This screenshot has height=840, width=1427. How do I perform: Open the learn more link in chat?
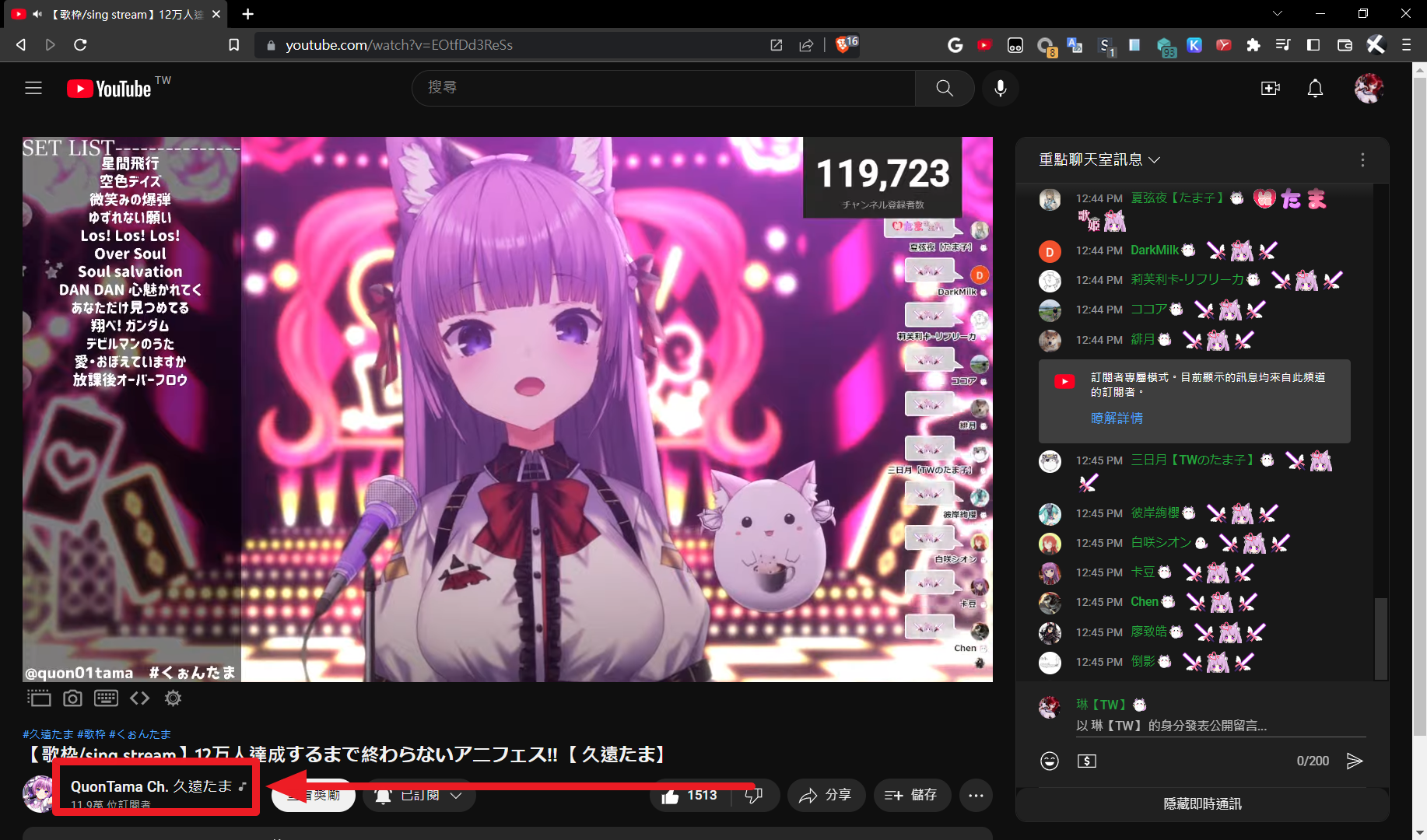1117,418
